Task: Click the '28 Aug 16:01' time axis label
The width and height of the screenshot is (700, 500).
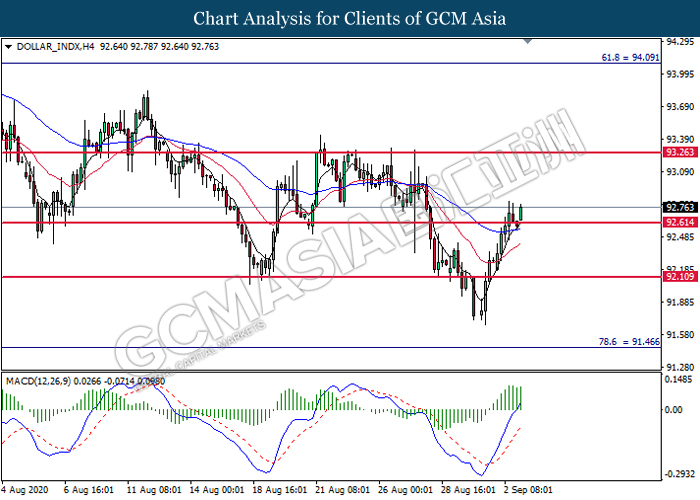Action: click(469, 490)
